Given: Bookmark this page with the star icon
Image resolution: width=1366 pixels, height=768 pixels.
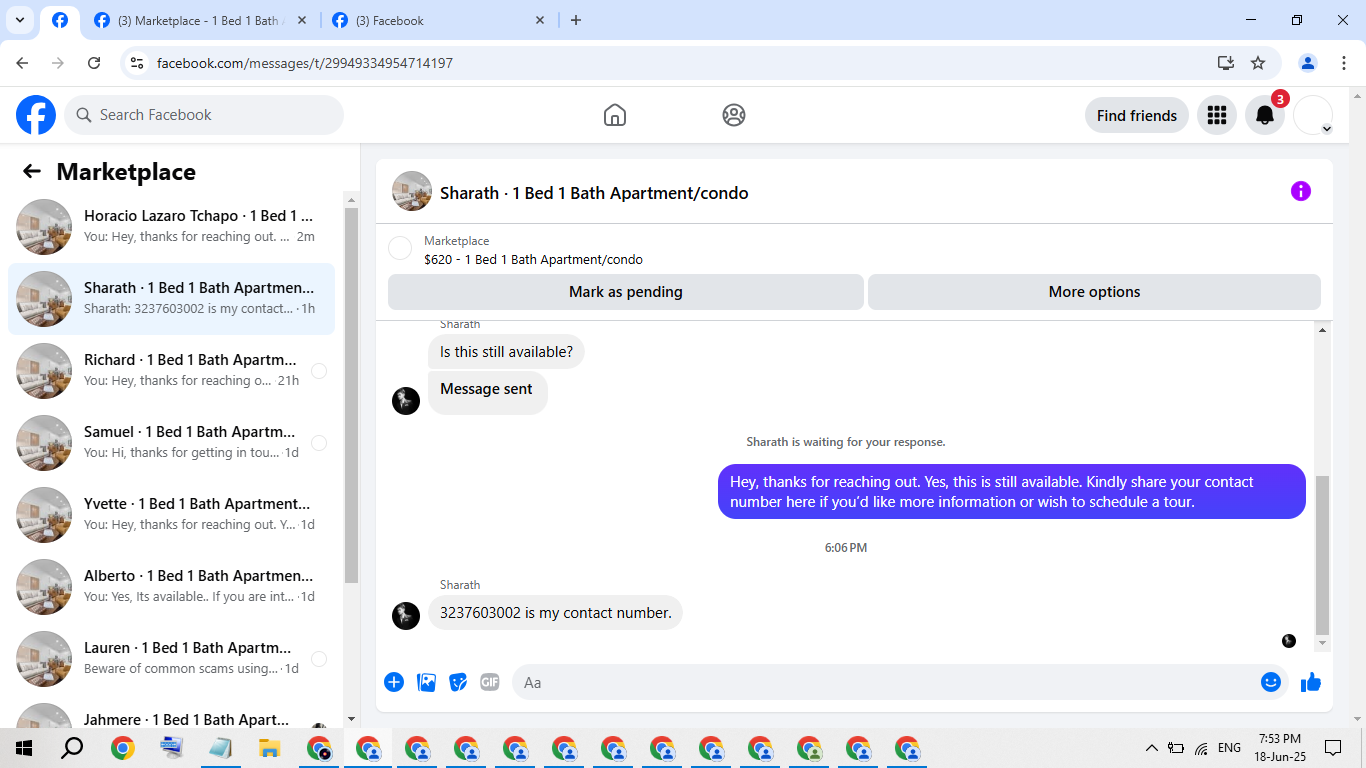Looking at the screenshot, I should tap(1258, 63).
